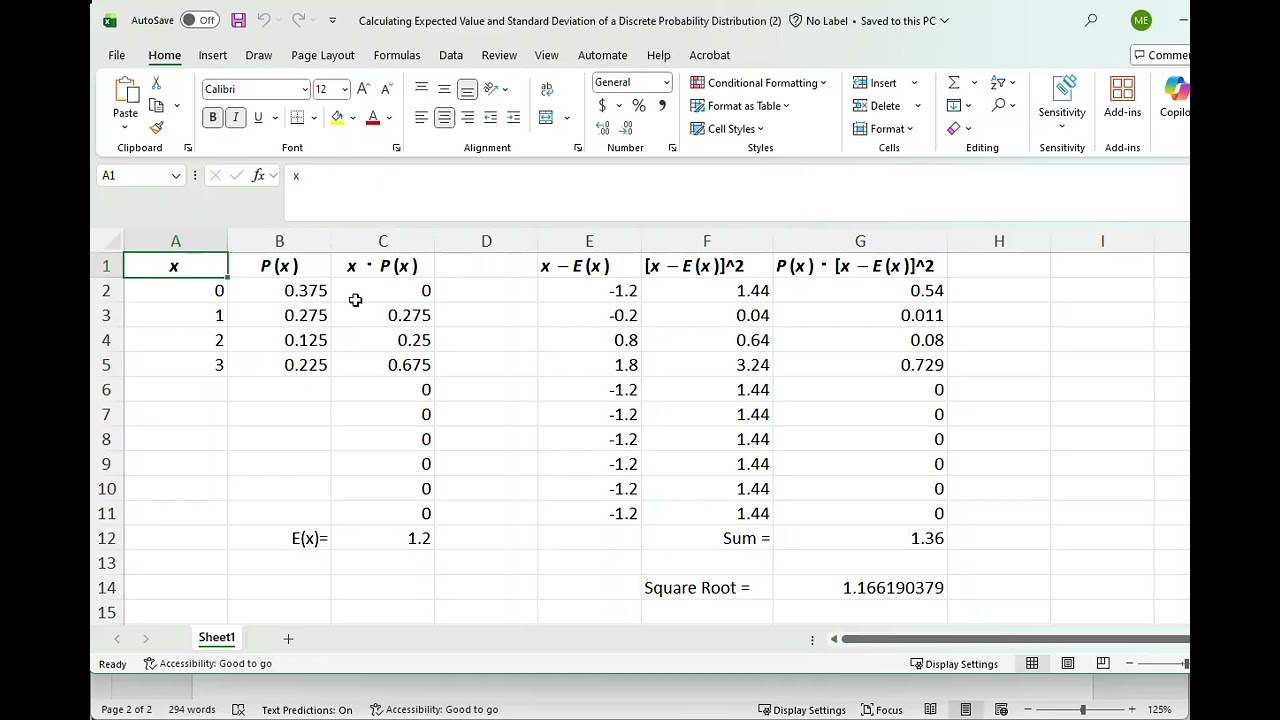Image resolution: width=1280 pixels, height=720 pixels.
Task: Apply middle vertical alignment
Action: [444, 89]
